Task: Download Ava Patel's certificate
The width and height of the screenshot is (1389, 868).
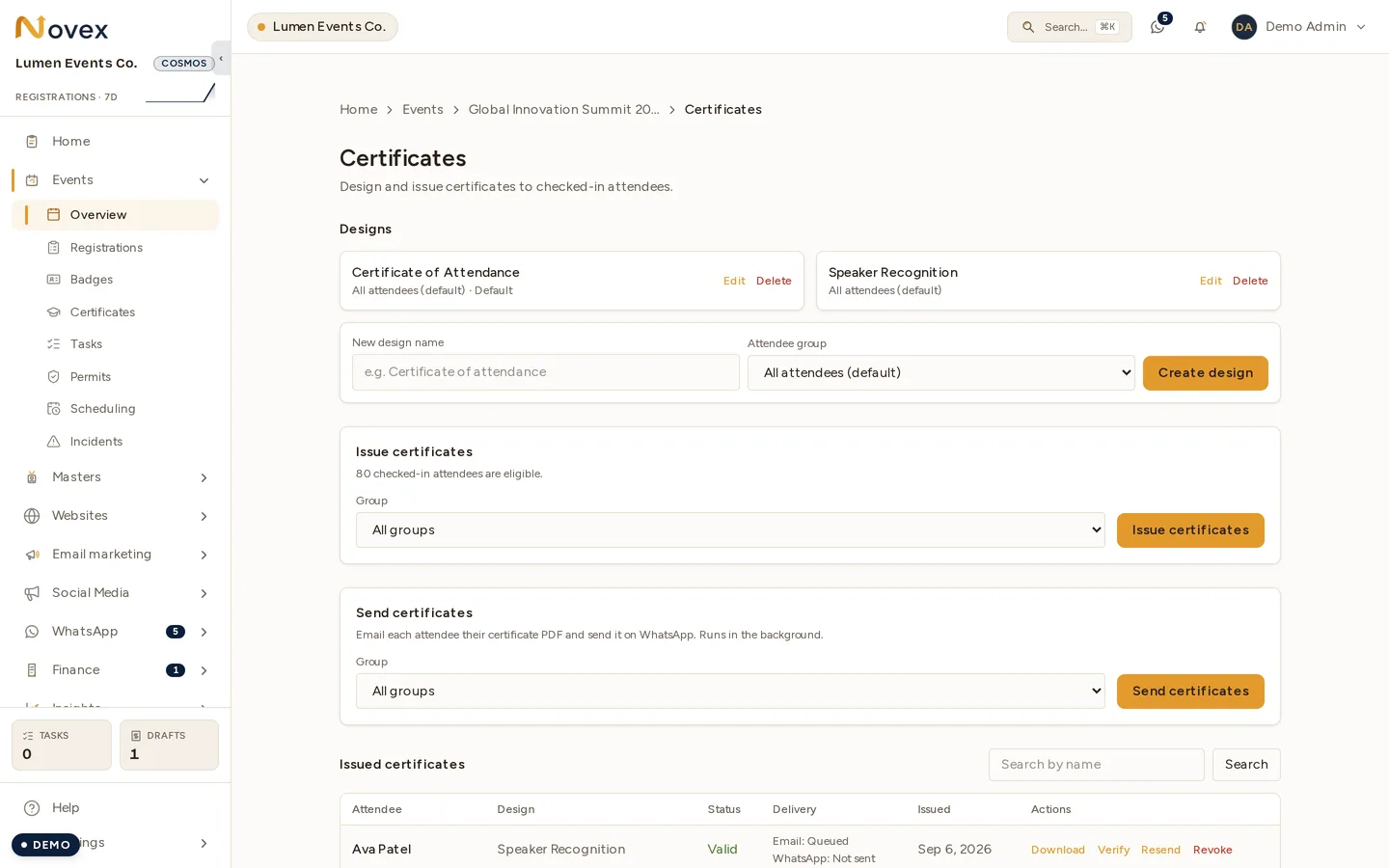Action: (1058, 850)
